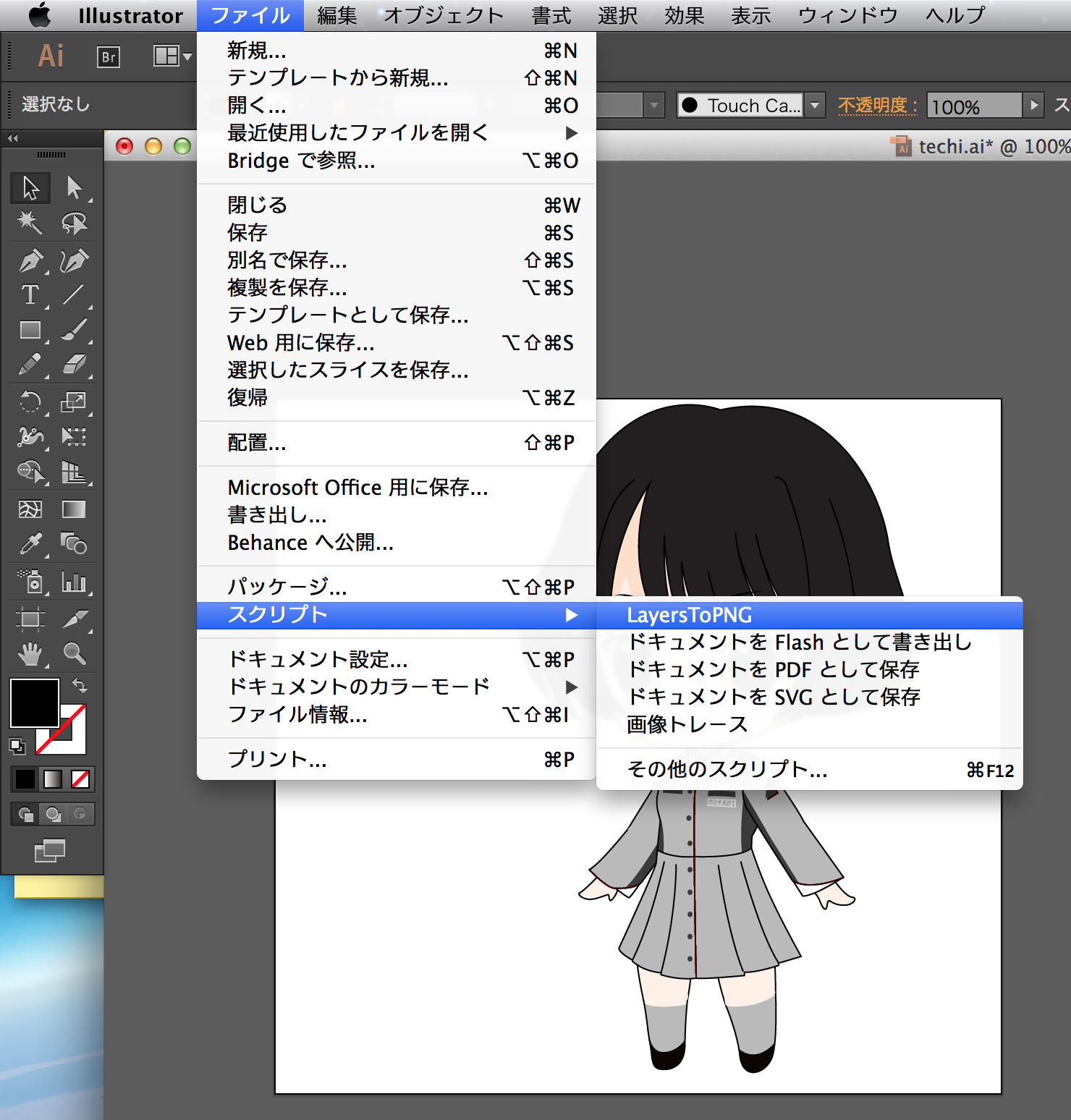Select the Artboard tool
The width and height of the screenshot is (1071, 1120).
pyautogui.click(x=30, y=619)
